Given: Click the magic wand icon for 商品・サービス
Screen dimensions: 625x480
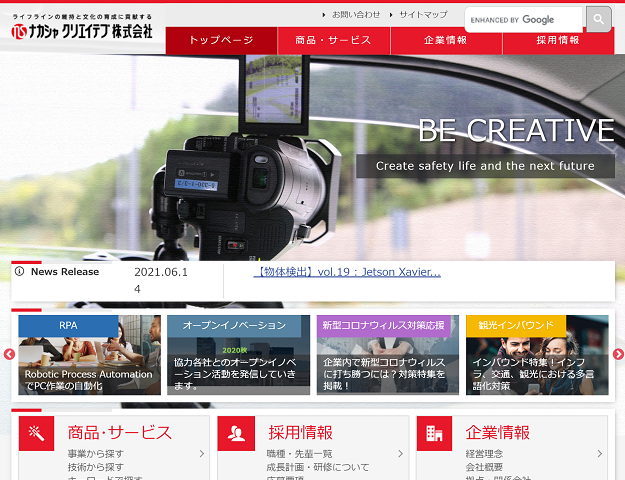Looking at the screenshot, I should point(36,433).
